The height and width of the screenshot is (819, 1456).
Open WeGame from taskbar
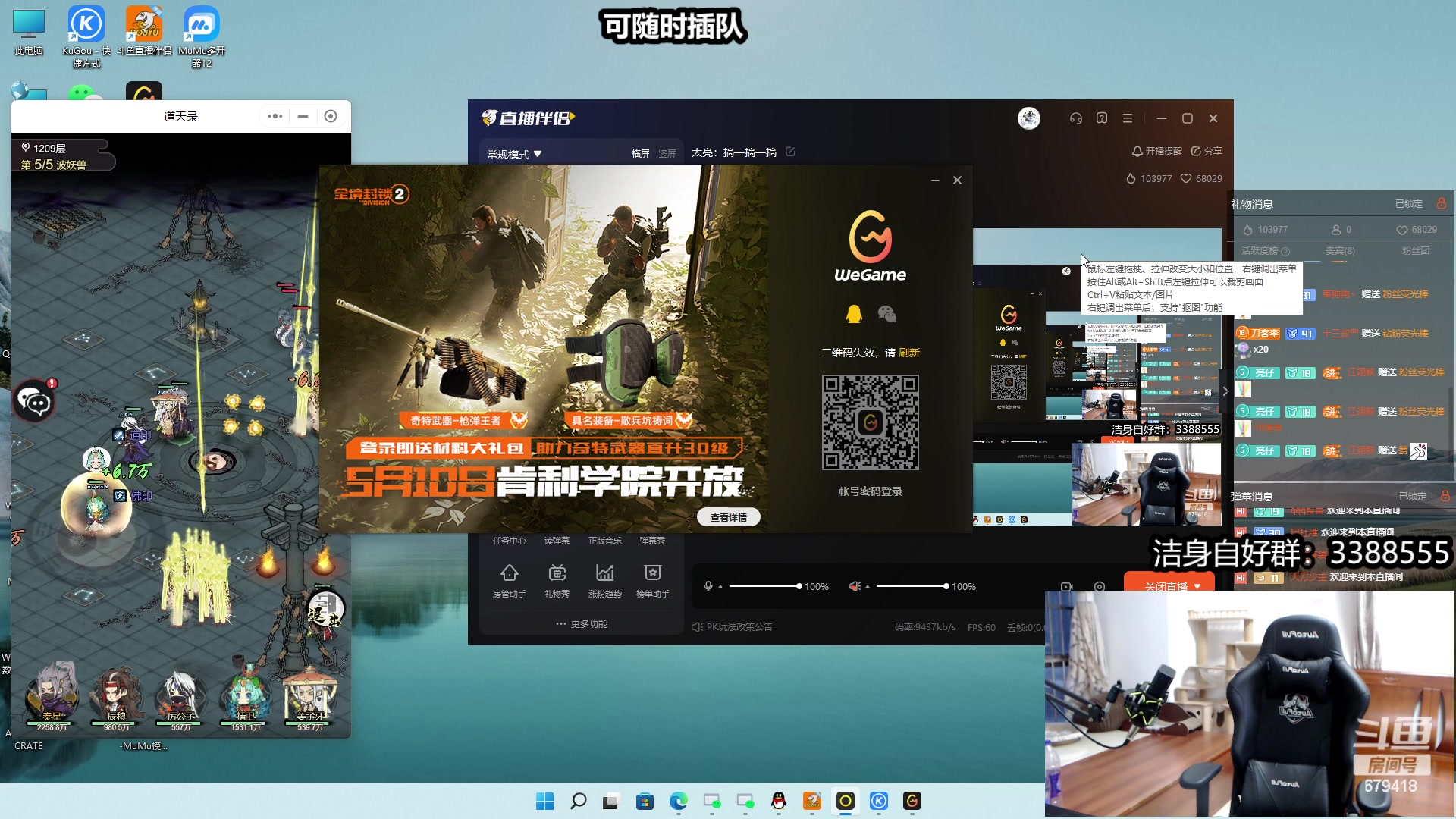tap(912, 801)
